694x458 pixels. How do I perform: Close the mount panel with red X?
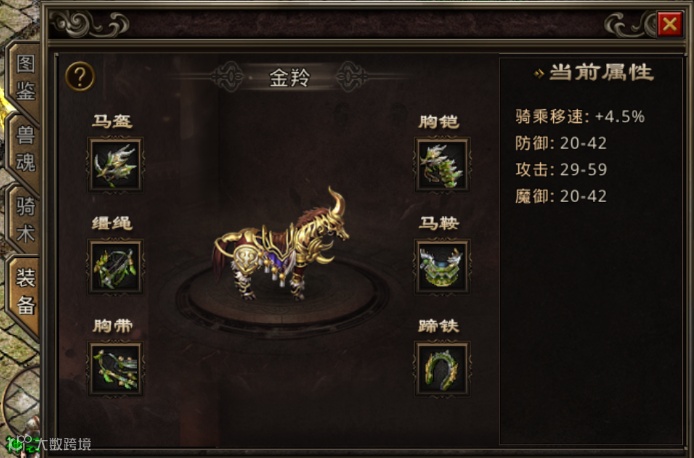tap(670, 24)
